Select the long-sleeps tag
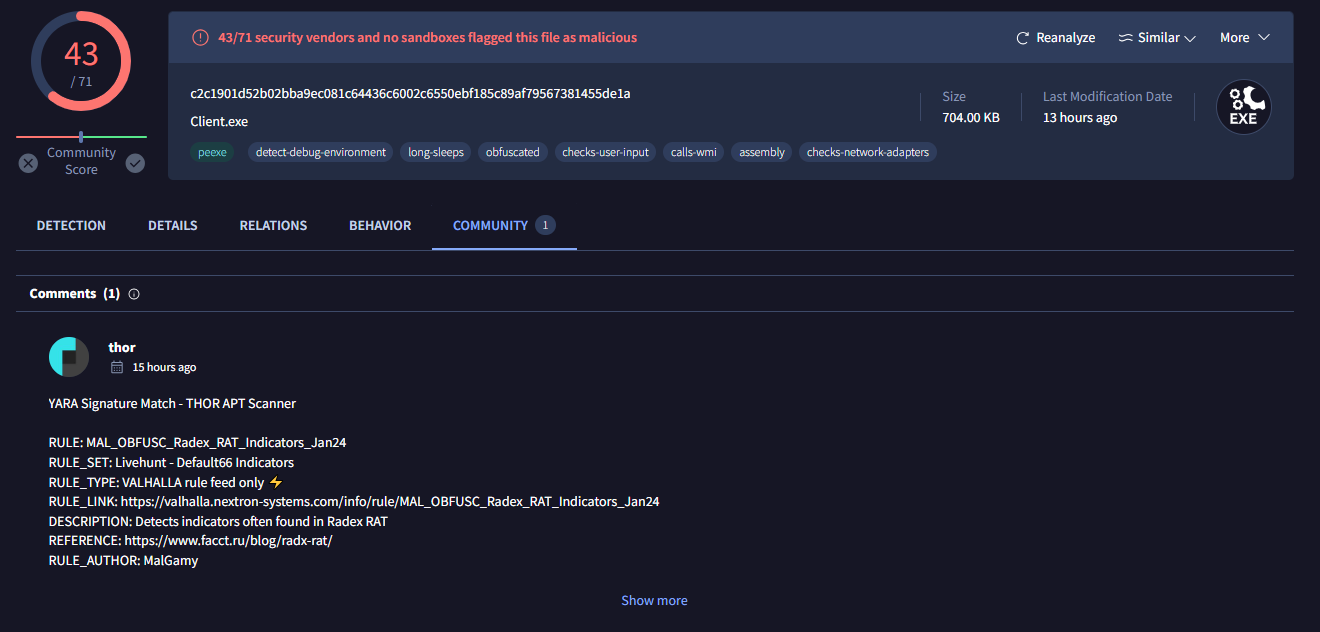Viewport: 1320px width, 632px height. [x=436, y=152]
